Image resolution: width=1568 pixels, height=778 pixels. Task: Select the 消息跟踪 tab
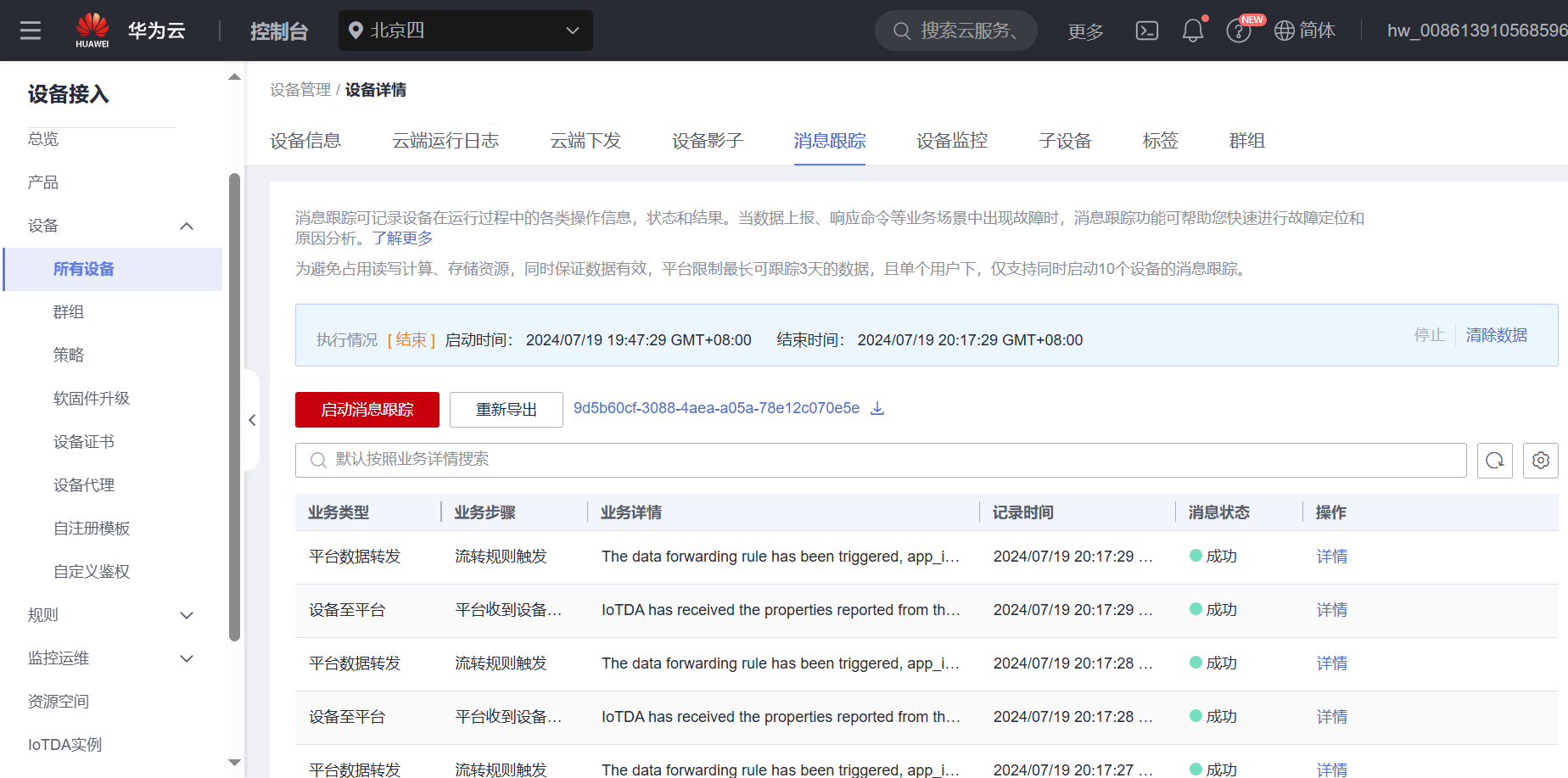pos(830,141)
